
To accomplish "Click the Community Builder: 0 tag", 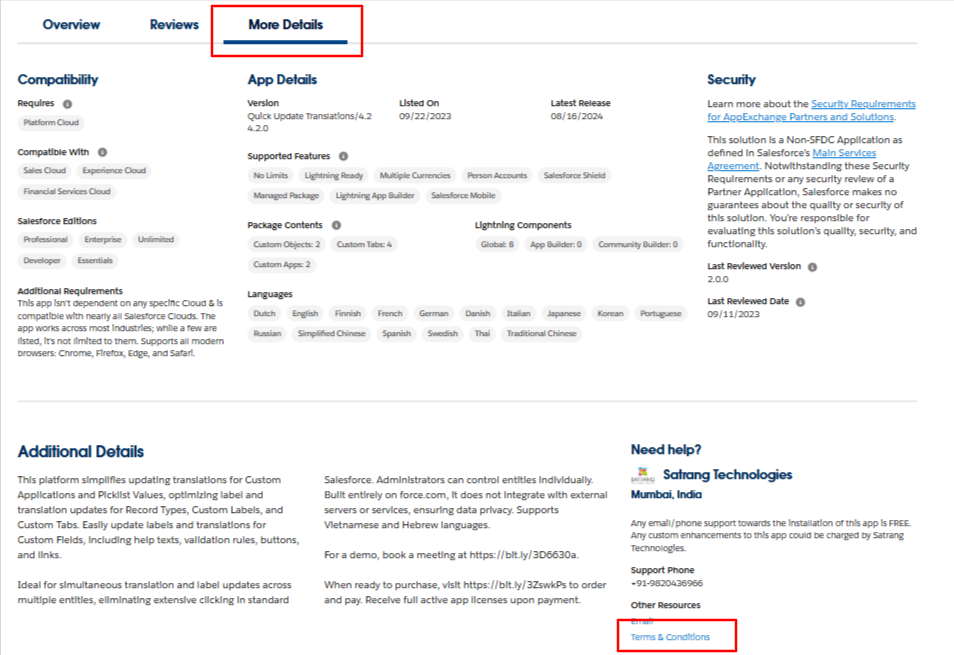I will pyautogui.click(x=638, y=244).
